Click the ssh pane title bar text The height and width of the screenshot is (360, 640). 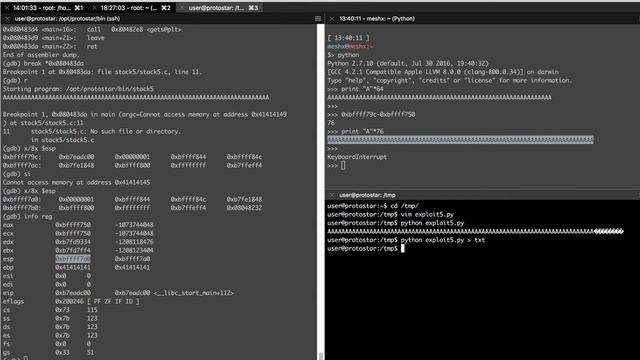[67, 19]
